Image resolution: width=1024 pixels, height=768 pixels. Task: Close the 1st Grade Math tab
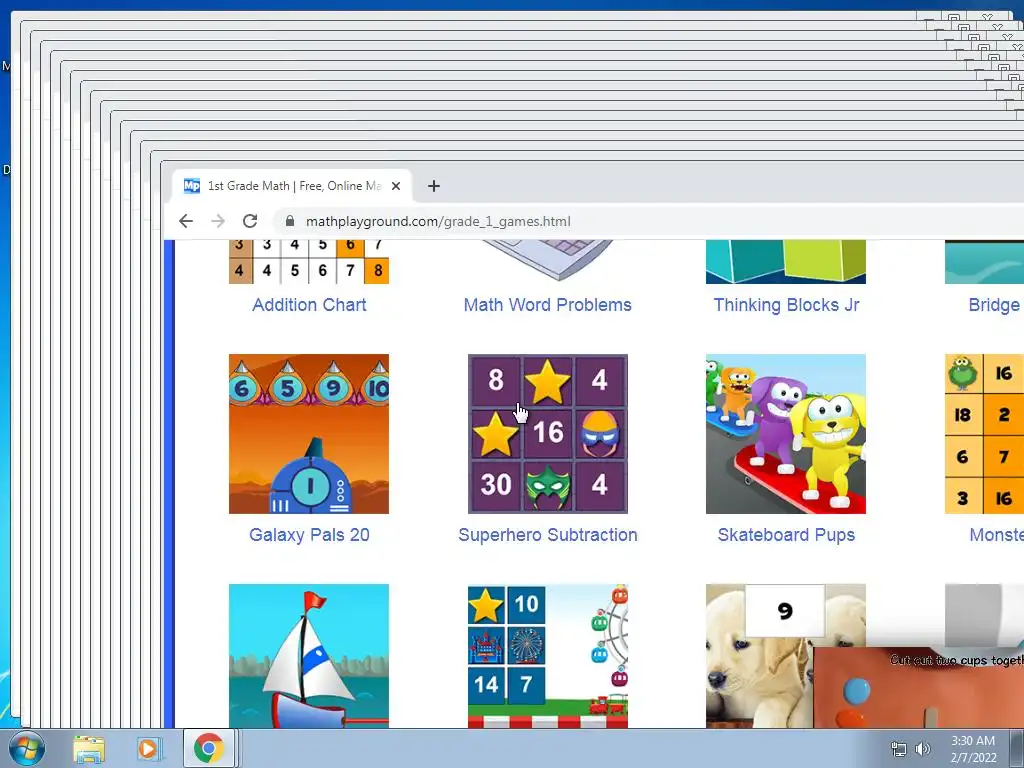point(396,186)
